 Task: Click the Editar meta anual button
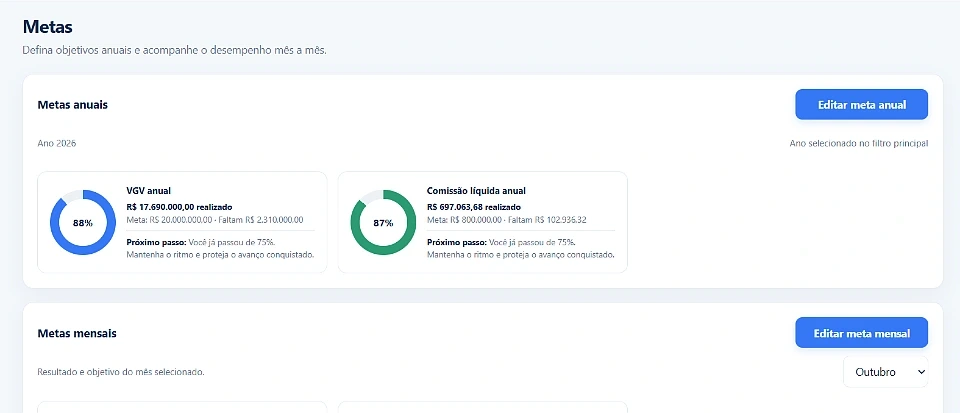pyautogui.click(x=861, y=105)
